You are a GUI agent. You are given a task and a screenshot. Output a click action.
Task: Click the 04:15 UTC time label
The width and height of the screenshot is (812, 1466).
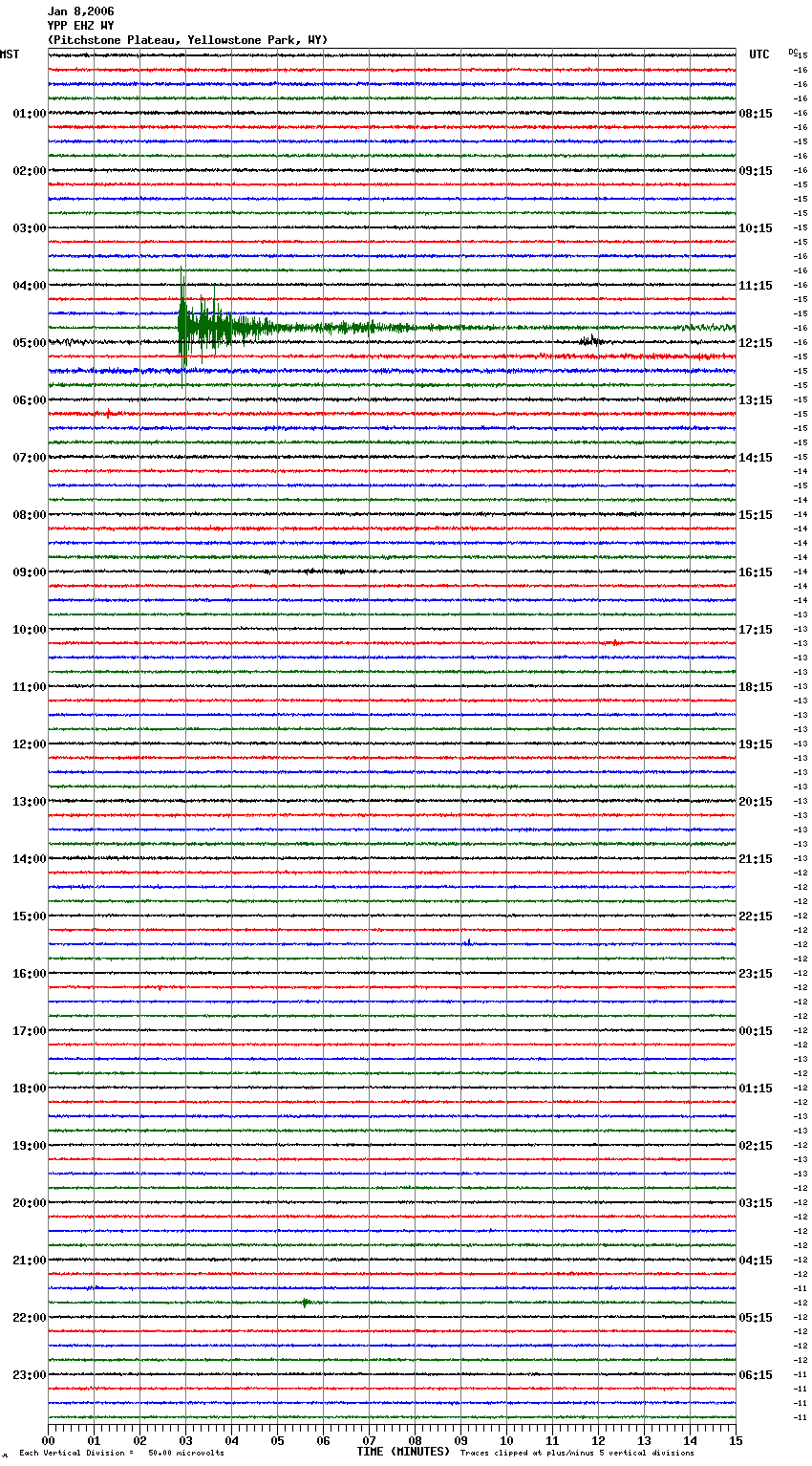coord(756,1261)
